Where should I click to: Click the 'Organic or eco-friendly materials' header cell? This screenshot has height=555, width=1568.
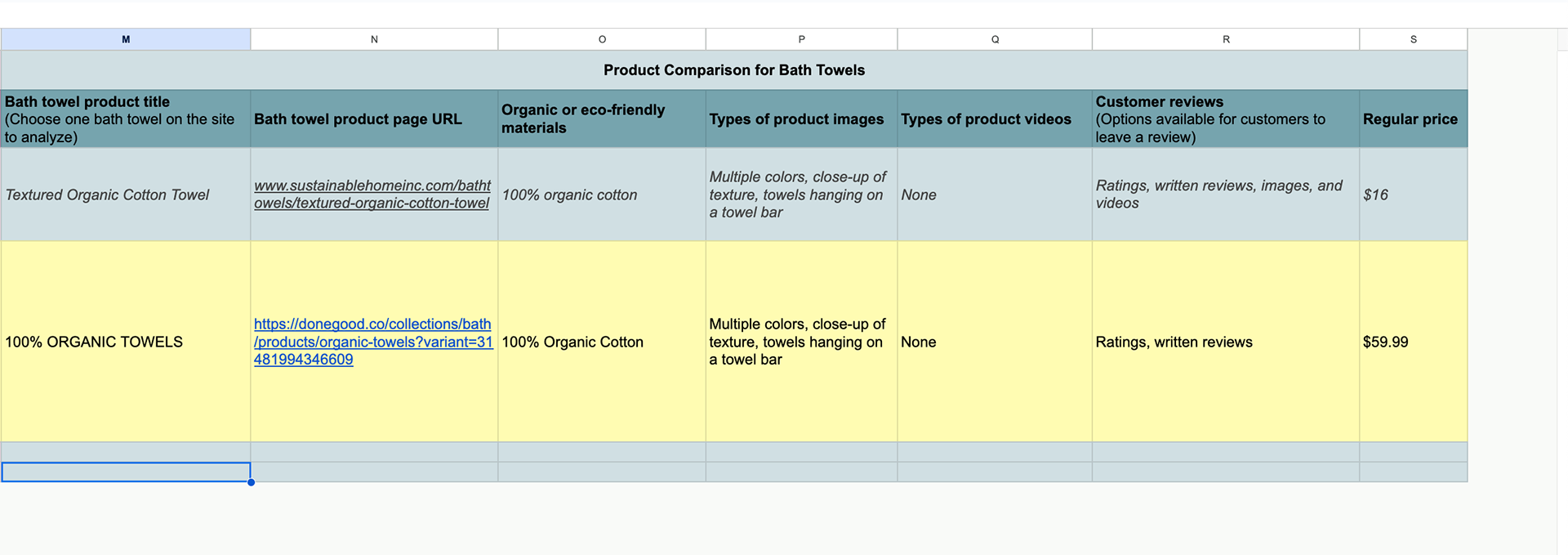point(602,119)
